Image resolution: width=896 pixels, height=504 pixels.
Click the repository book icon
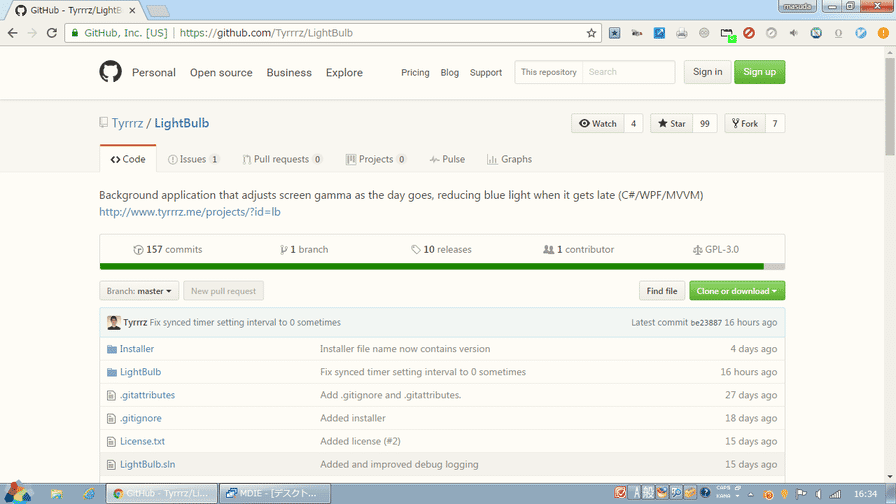103,123
